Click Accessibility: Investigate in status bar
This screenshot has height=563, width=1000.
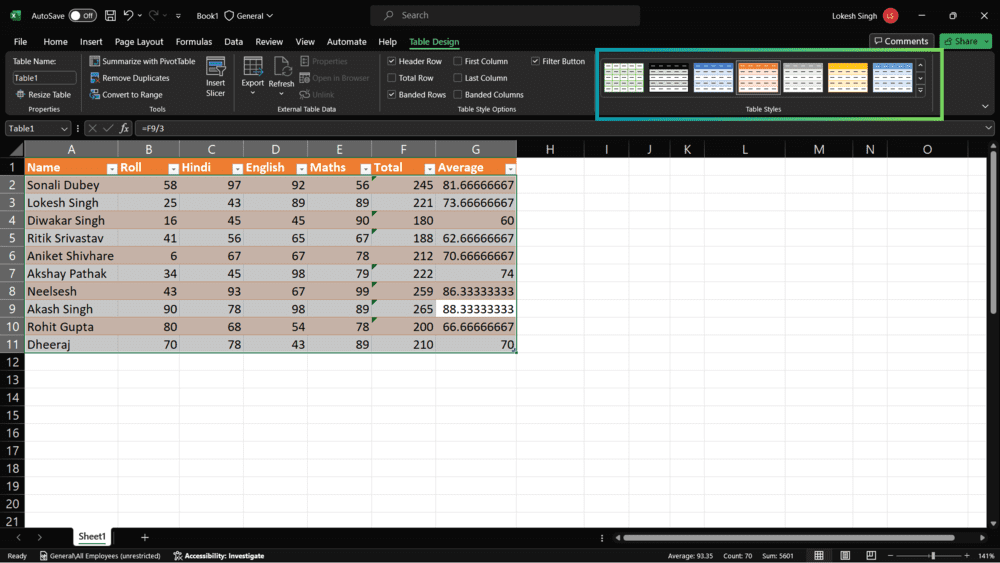[x=219, y=556]
